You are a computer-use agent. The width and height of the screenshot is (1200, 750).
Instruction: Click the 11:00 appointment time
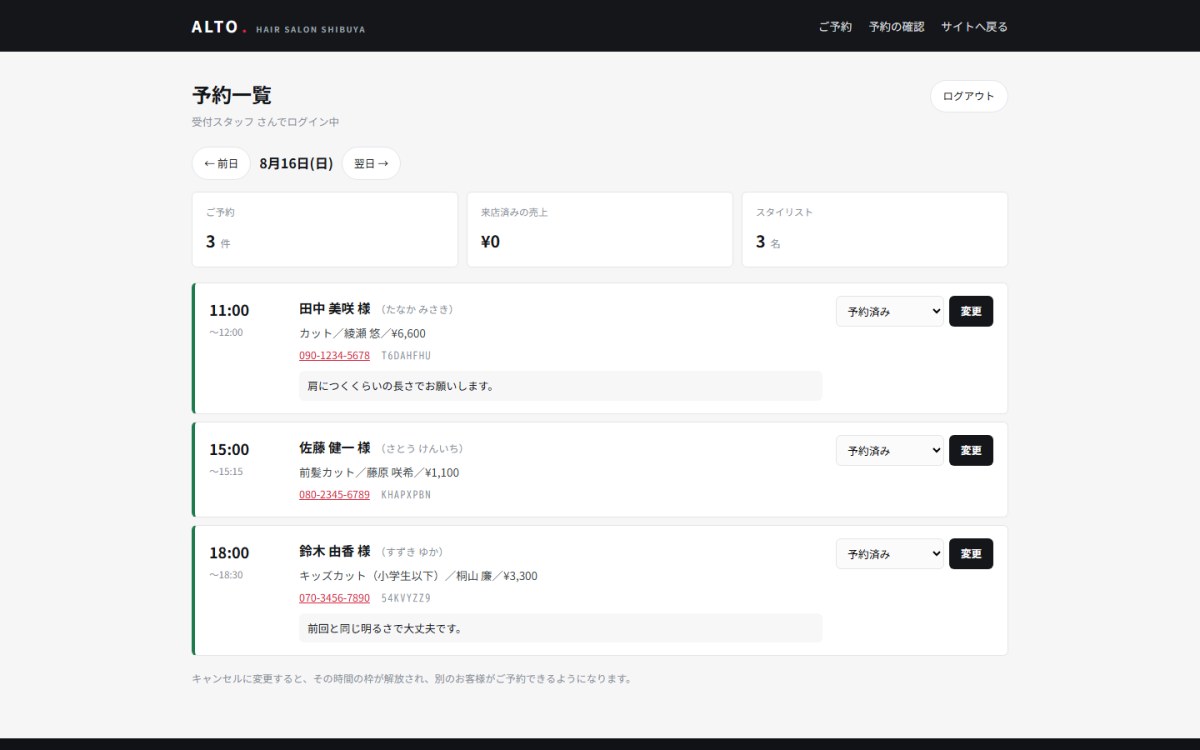(229, 310)
